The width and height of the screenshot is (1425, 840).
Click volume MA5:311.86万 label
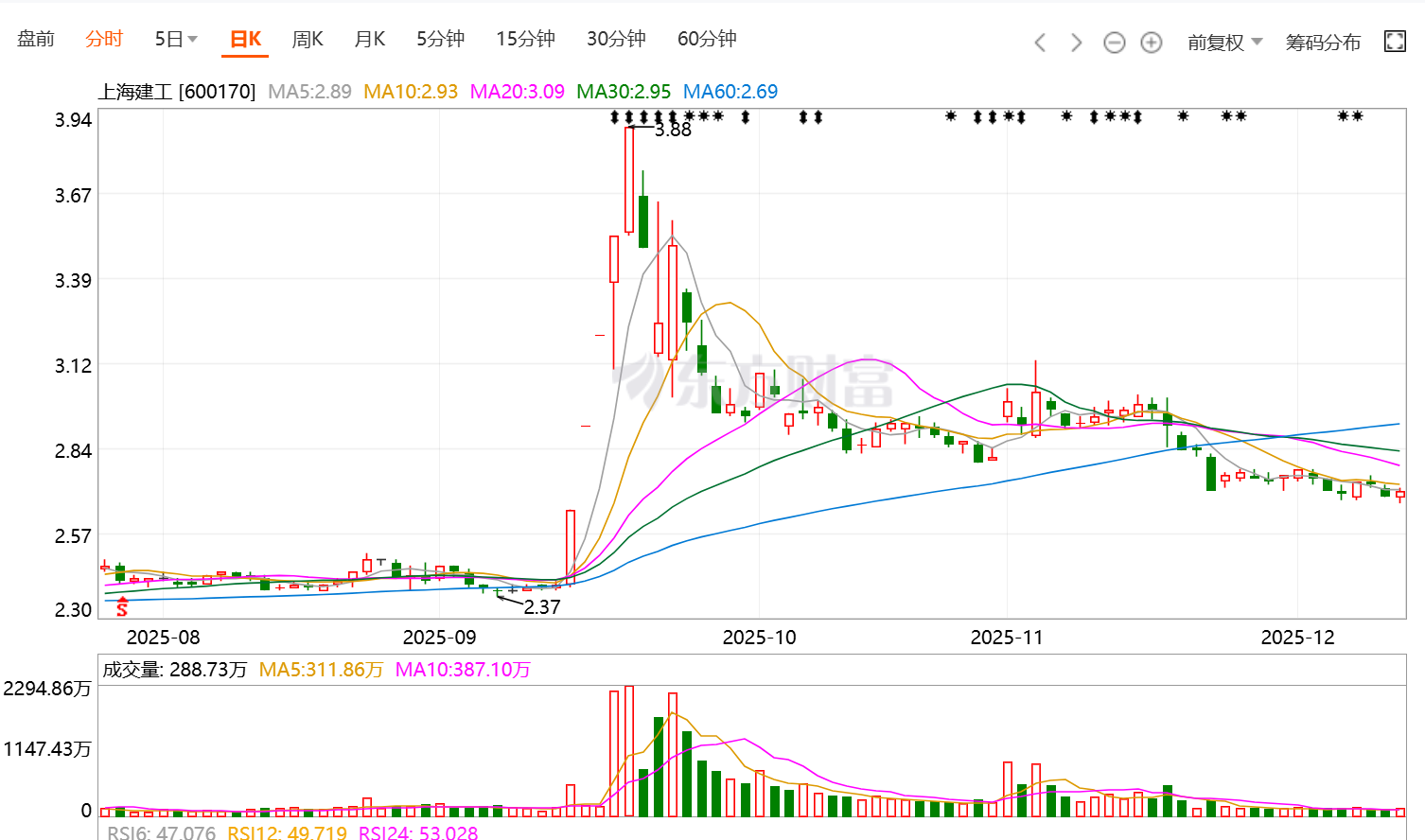click(x=321, y=670)
